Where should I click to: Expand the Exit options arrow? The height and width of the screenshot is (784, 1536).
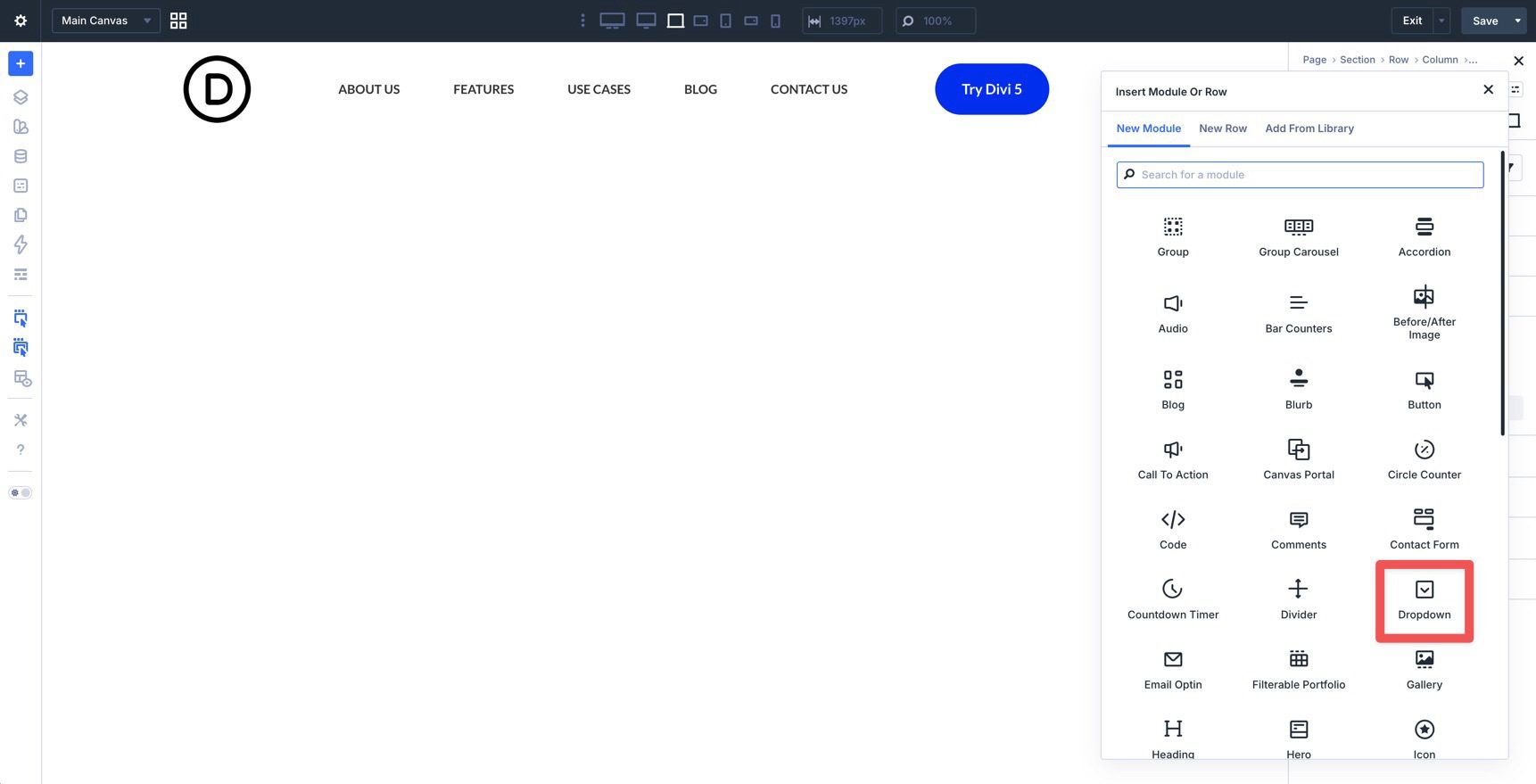1441,21
